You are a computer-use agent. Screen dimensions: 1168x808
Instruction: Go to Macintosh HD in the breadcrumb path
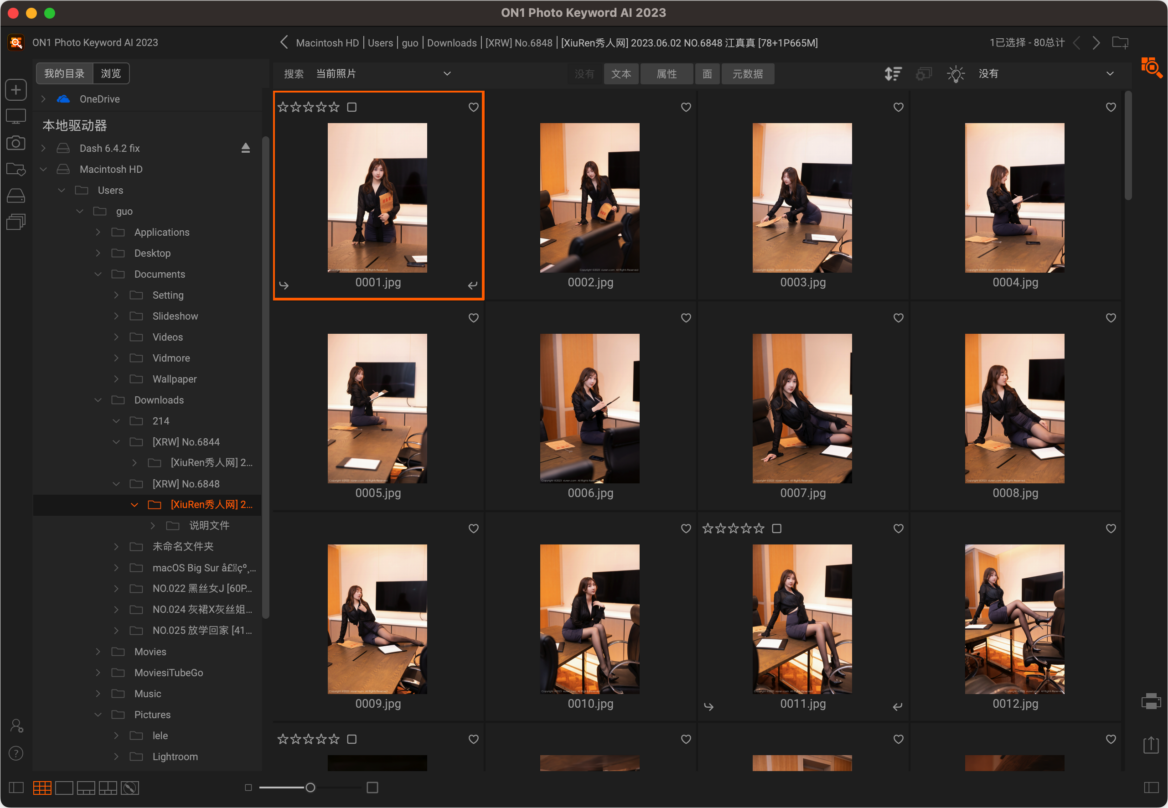click(x=327, y=43)
